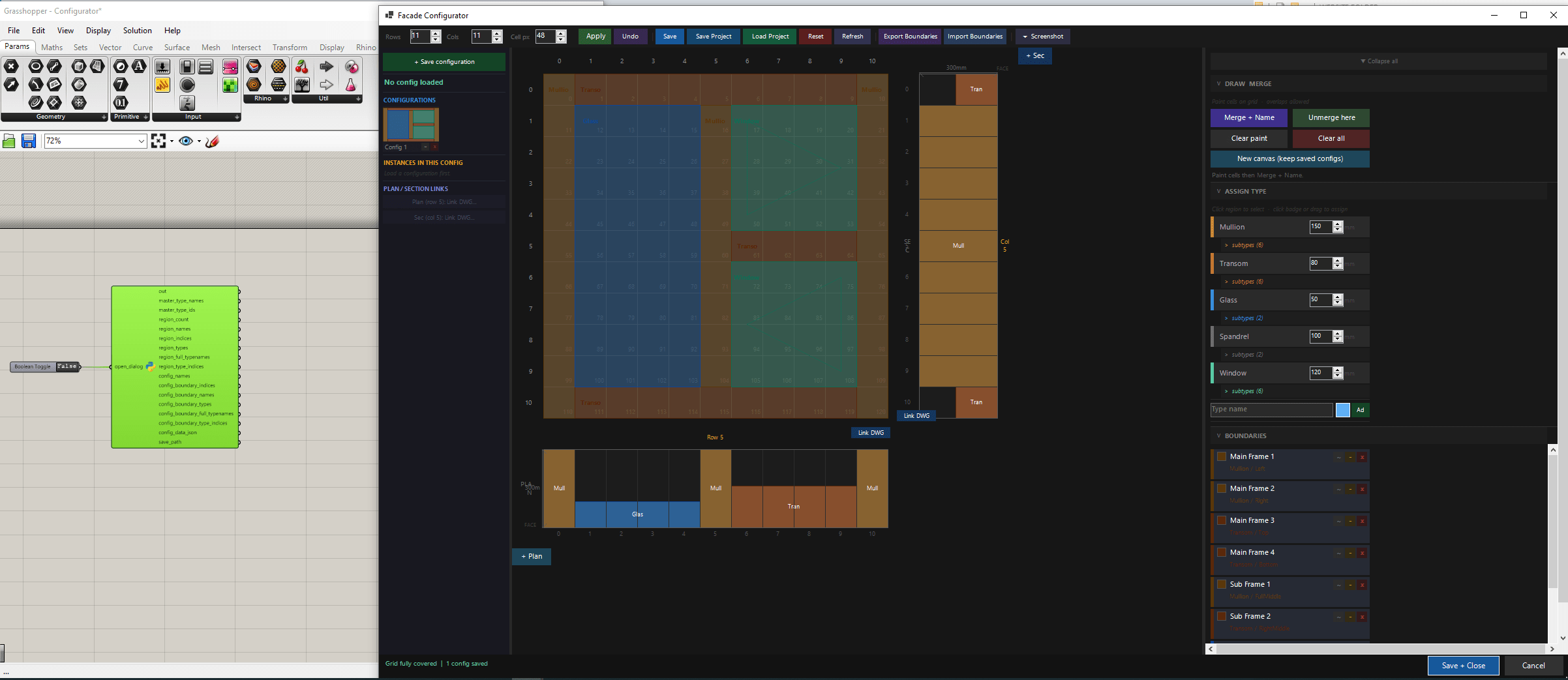Select the sketch pencil tool in Grasshopper
1568x680 pixels.
coord(212,141)
